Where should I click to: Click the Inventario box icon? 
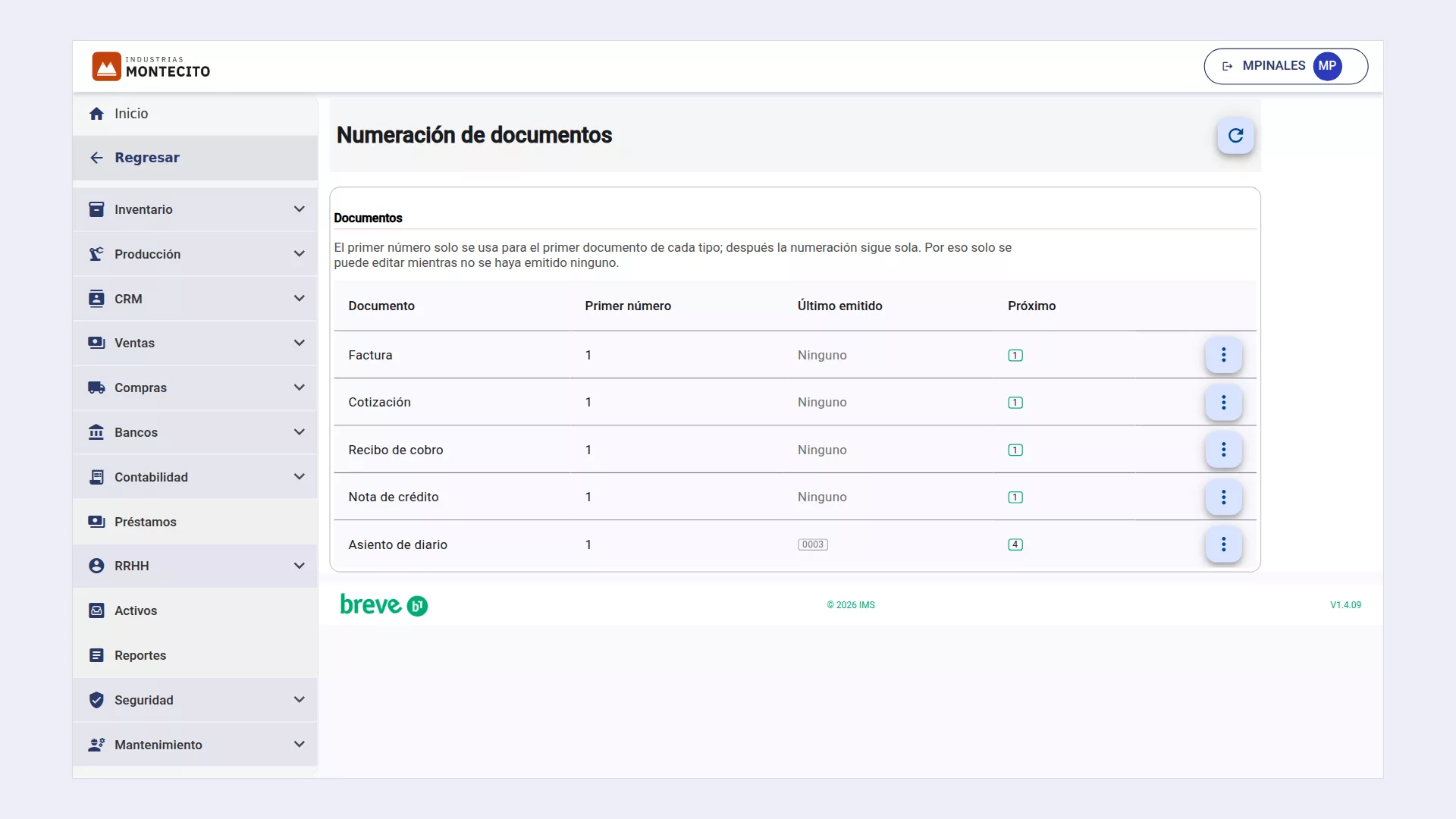tap(96, 209)
